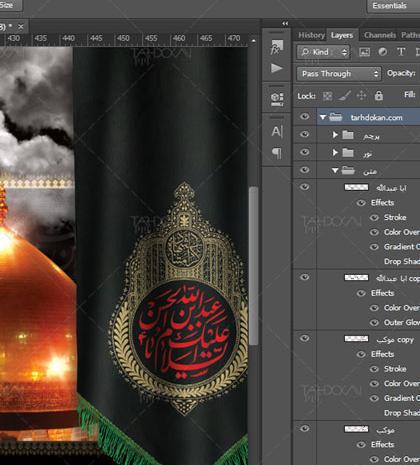Screen dimensions: 420x465
Task: Open the Styles panel fx icon
Action: click(x=277, y=47)
